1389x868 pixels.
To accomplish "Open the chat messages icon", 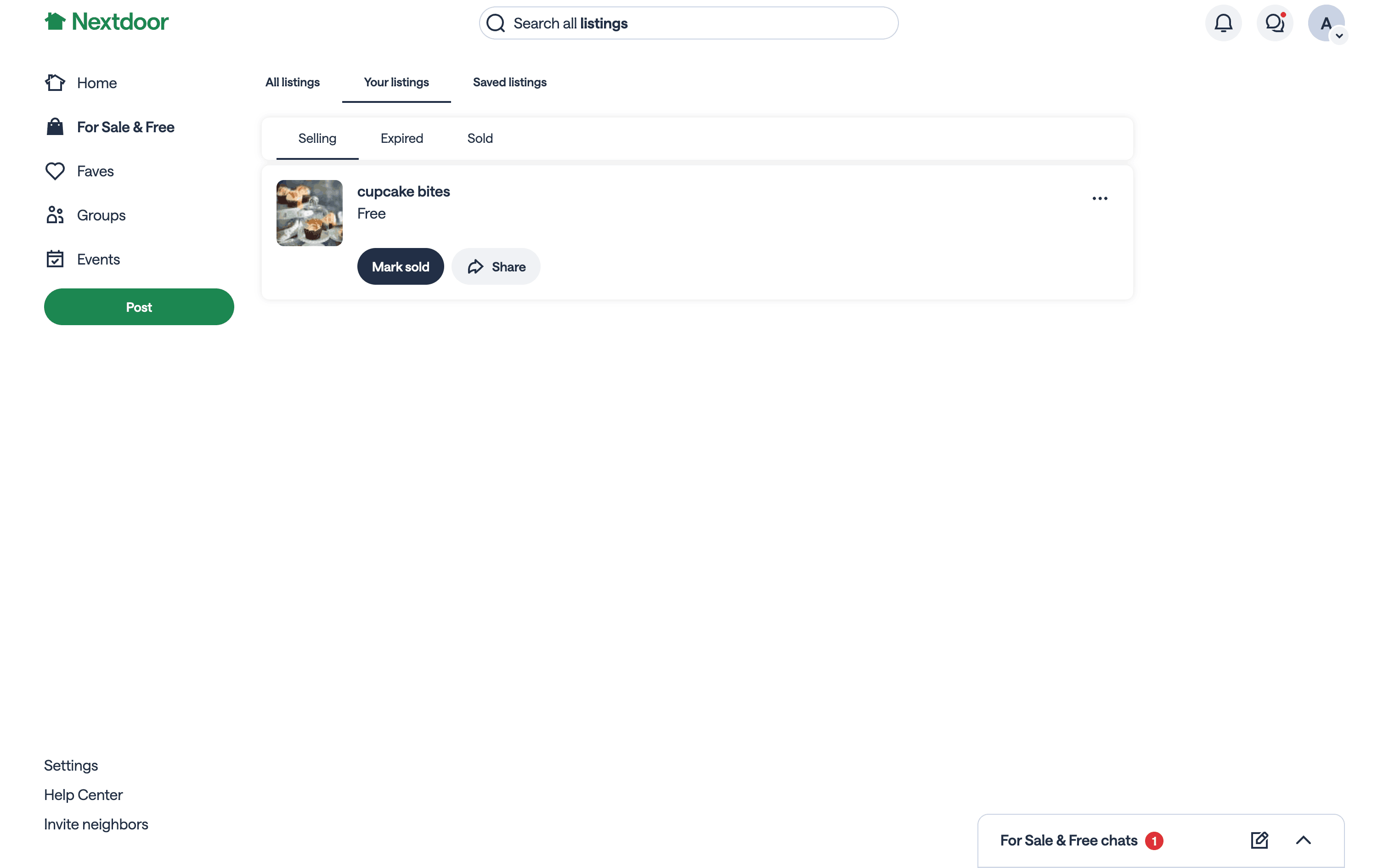I will [x=1275, y=23].
